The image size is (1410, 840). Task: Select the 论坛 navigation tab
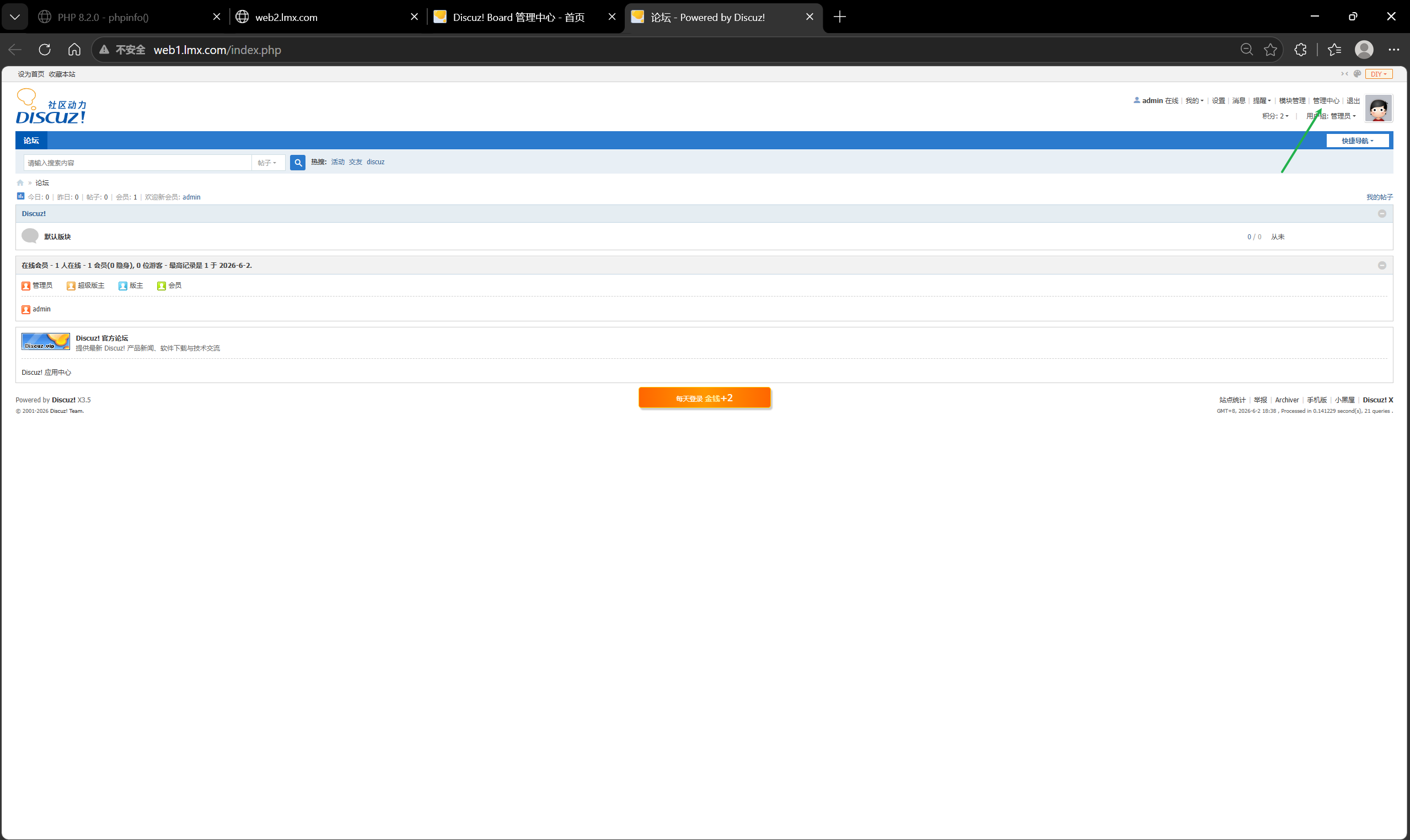(31, 141)
